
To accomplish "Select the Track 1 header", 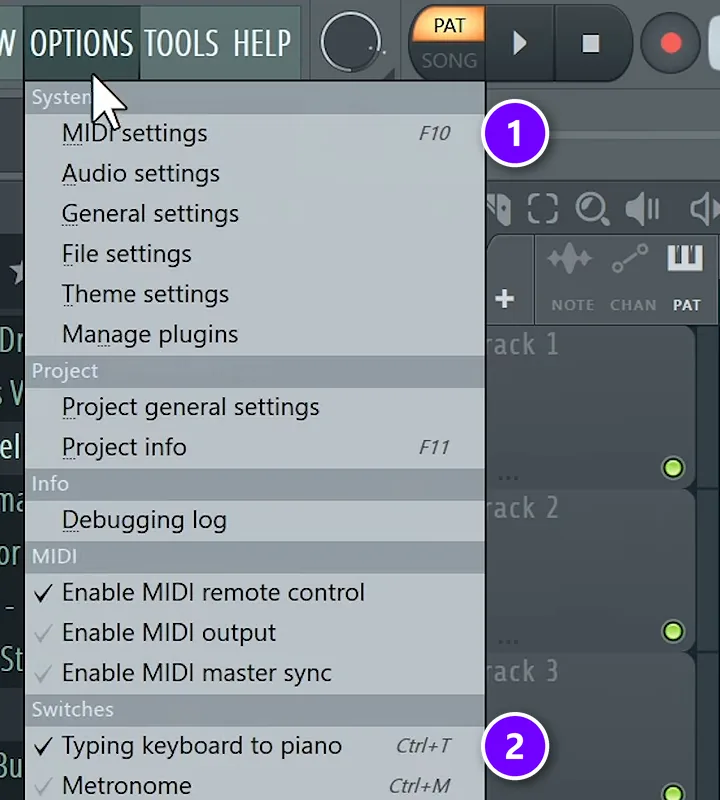I will [590, 407].
